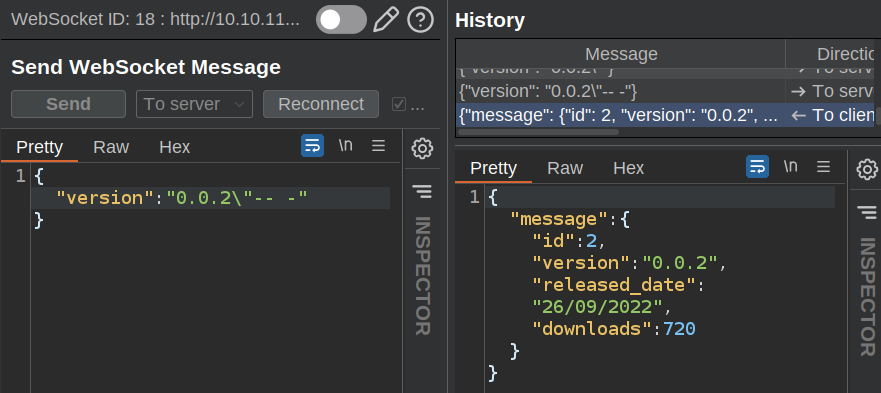
Task: Click the Send button
Action: (69, 104)
